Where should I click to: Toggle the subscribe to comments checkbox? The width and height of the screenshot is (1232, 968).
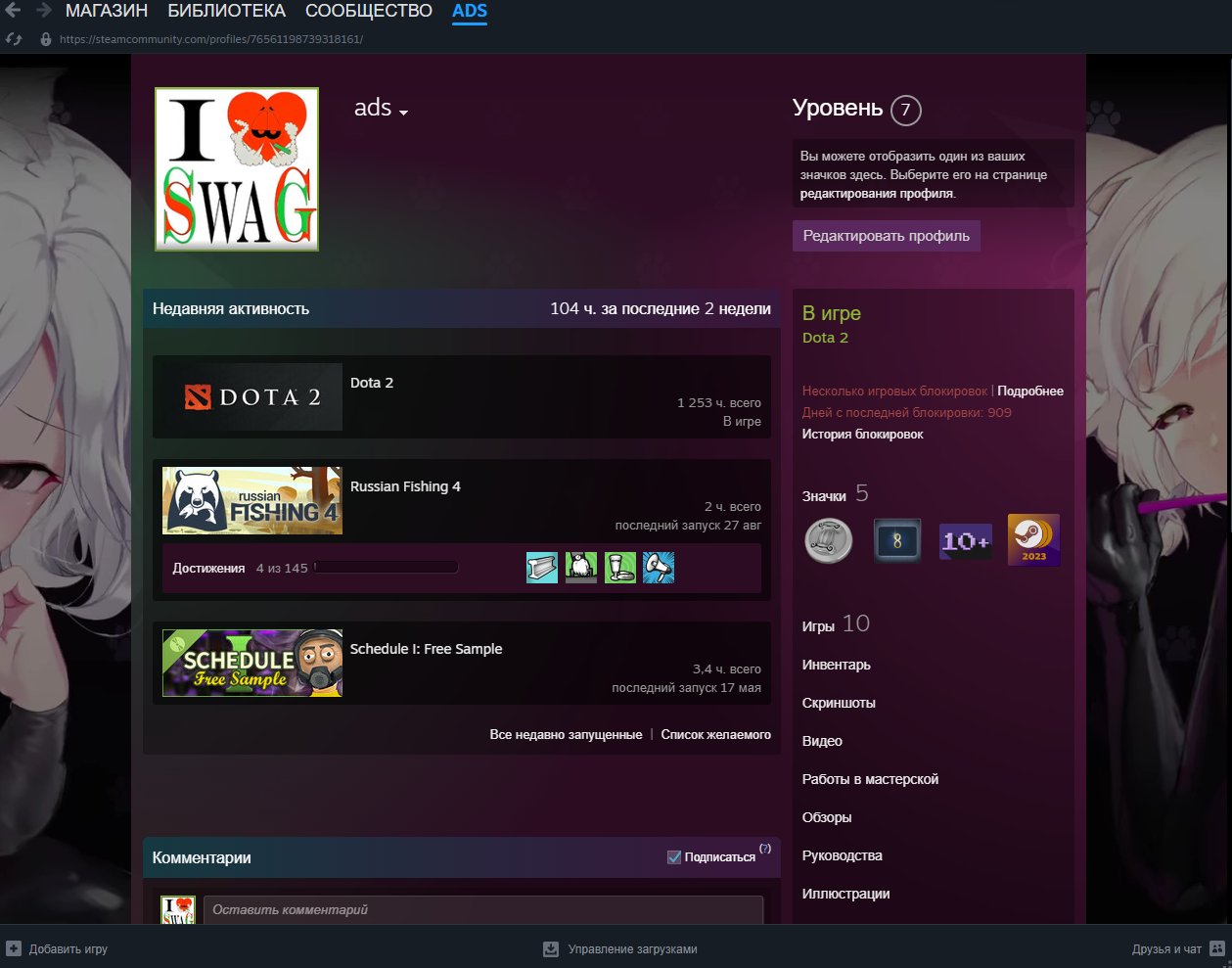point(674,857)
